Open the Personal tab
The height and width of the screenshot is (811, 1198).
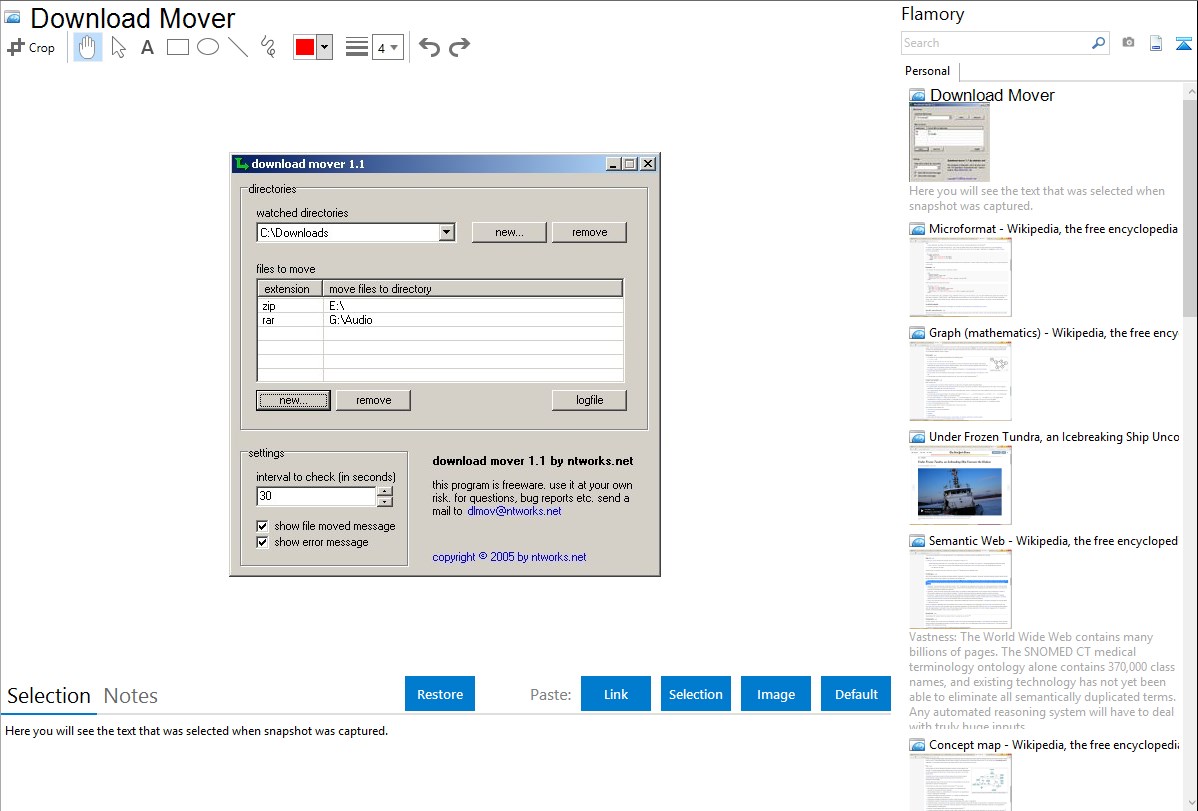pyautogui.click(x=928, y=71)
